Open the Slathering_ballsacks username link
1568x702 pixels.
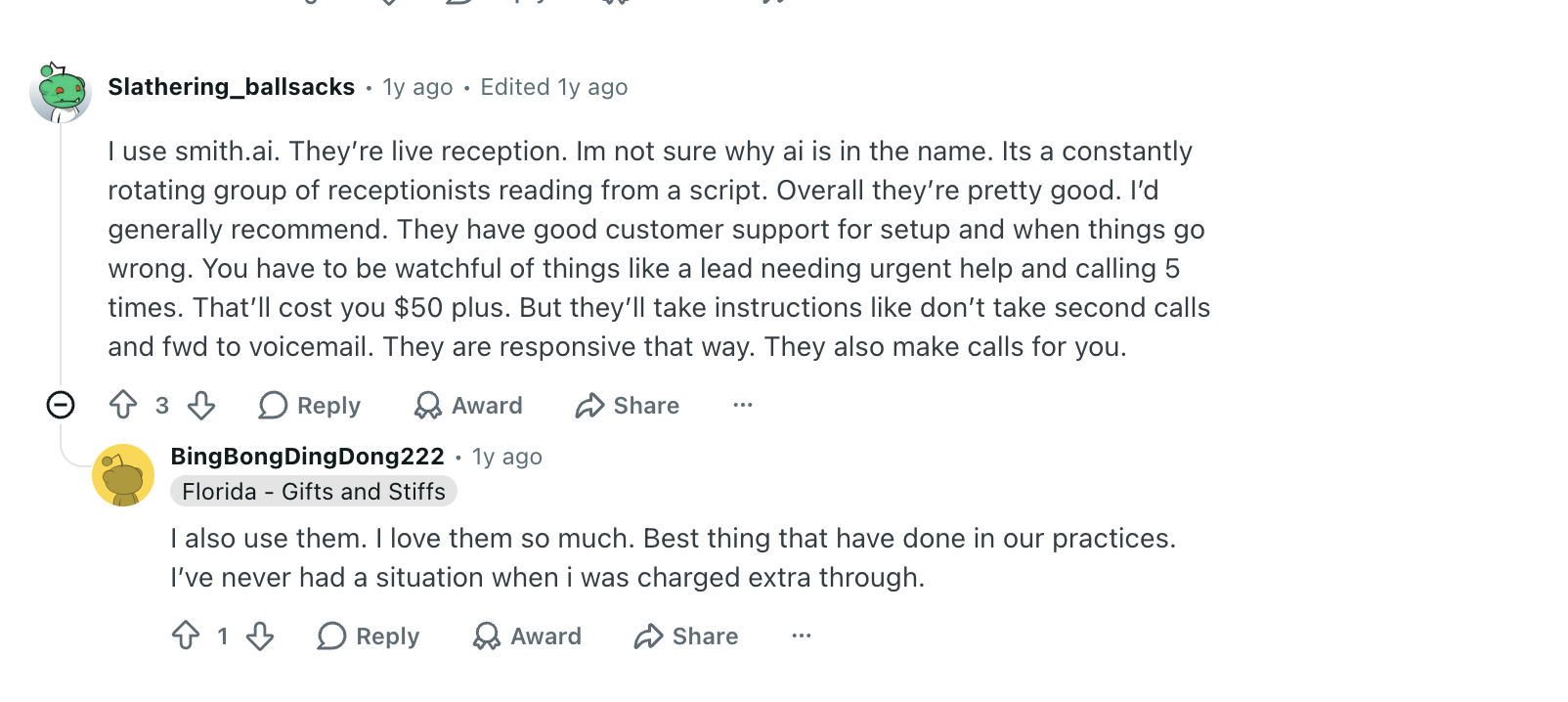click(232, 87)
